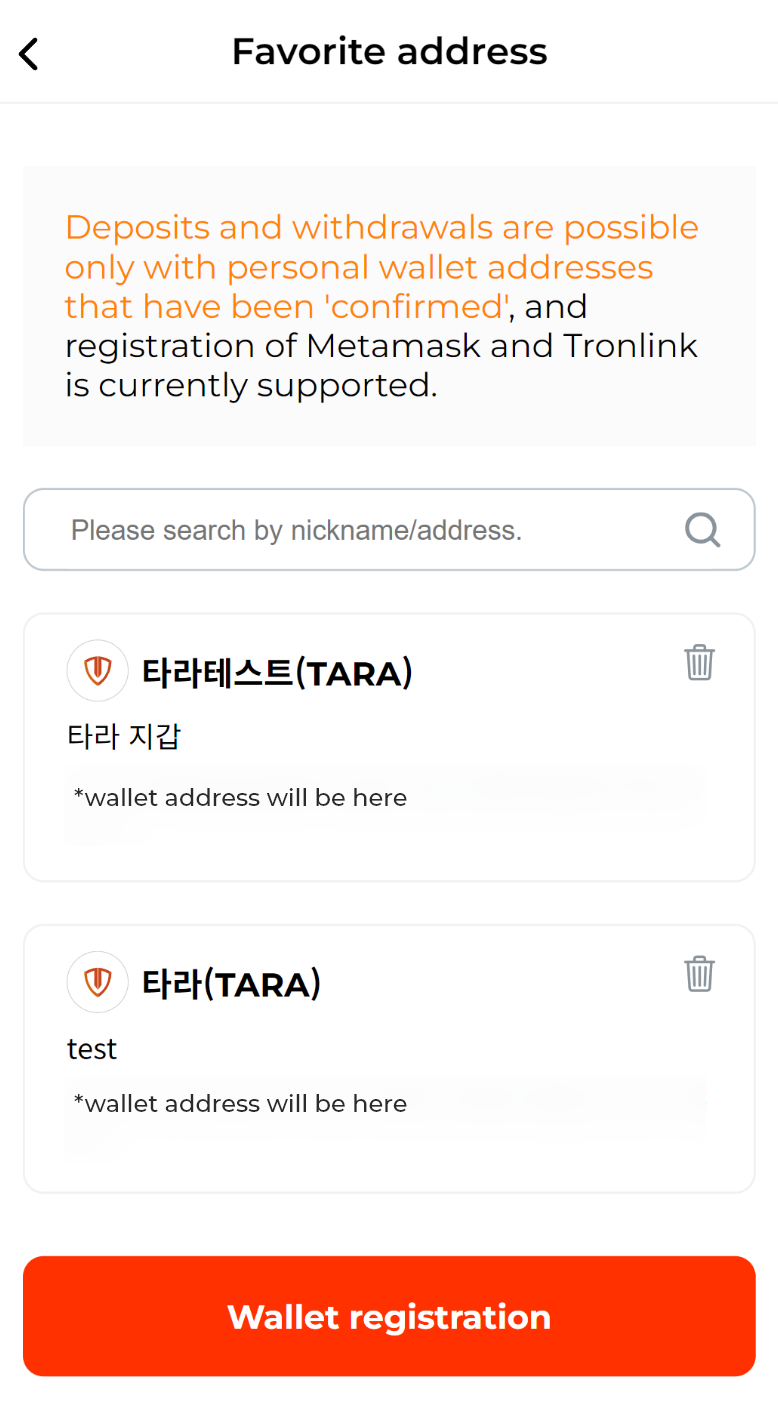Click the magnifier search icon
The width and height of the screenshot is (778, 1414).
702,529
